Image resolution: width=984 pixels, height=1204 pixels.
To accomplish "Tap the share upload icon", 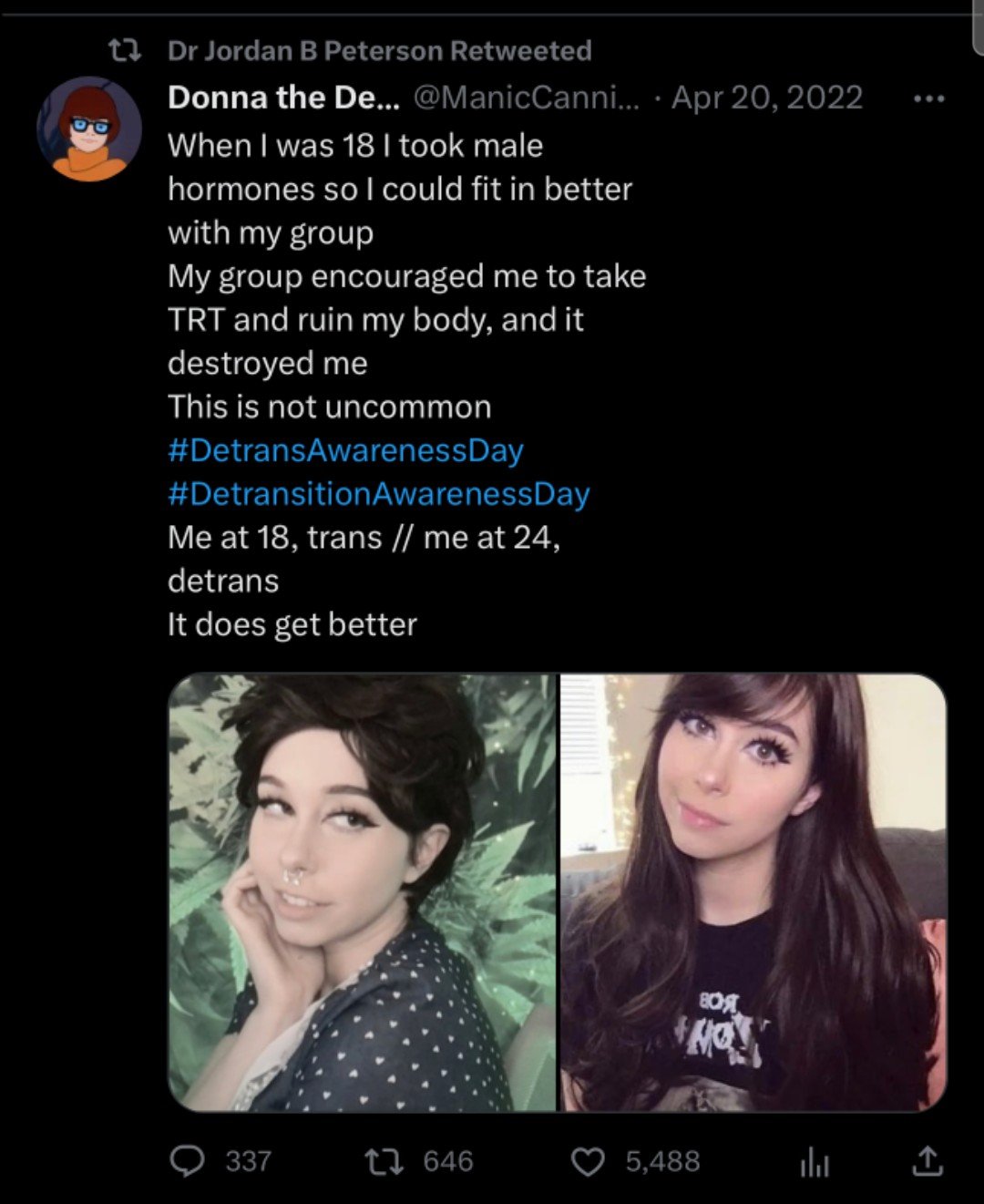I will 928,1160.
